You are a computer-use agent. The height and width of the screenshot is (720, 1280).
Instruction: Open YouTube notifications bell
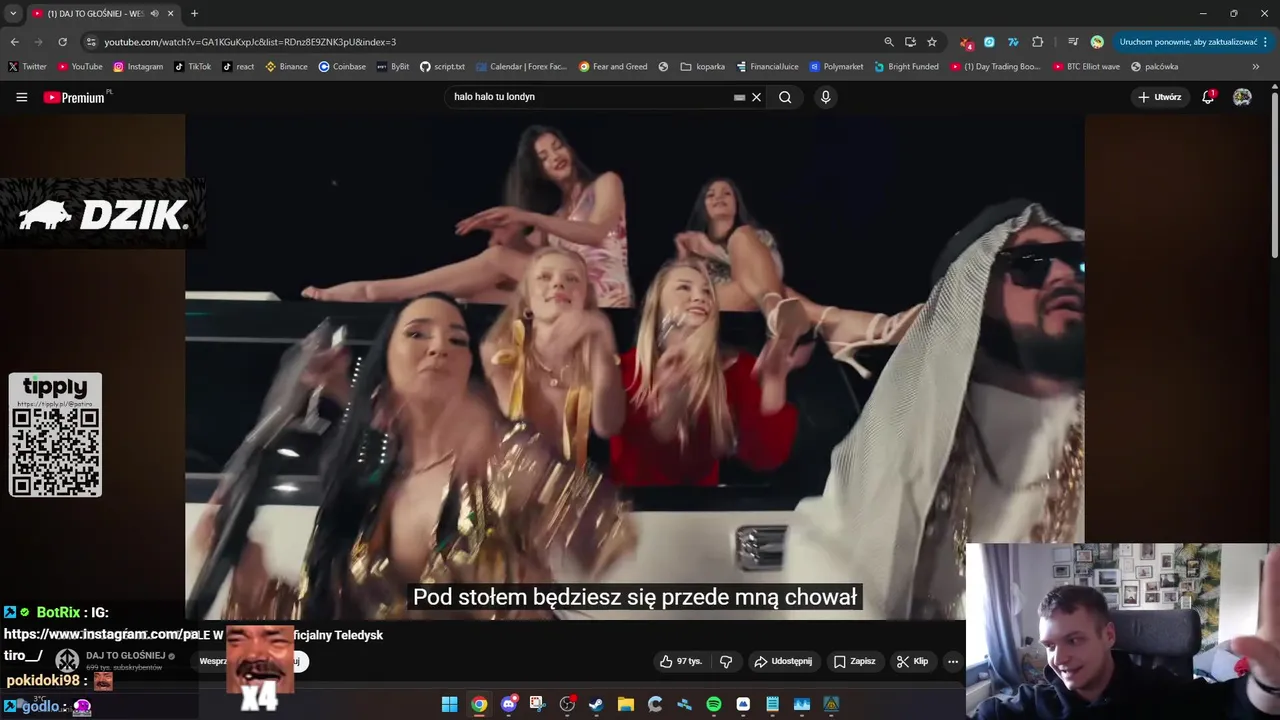point(1208,97)
